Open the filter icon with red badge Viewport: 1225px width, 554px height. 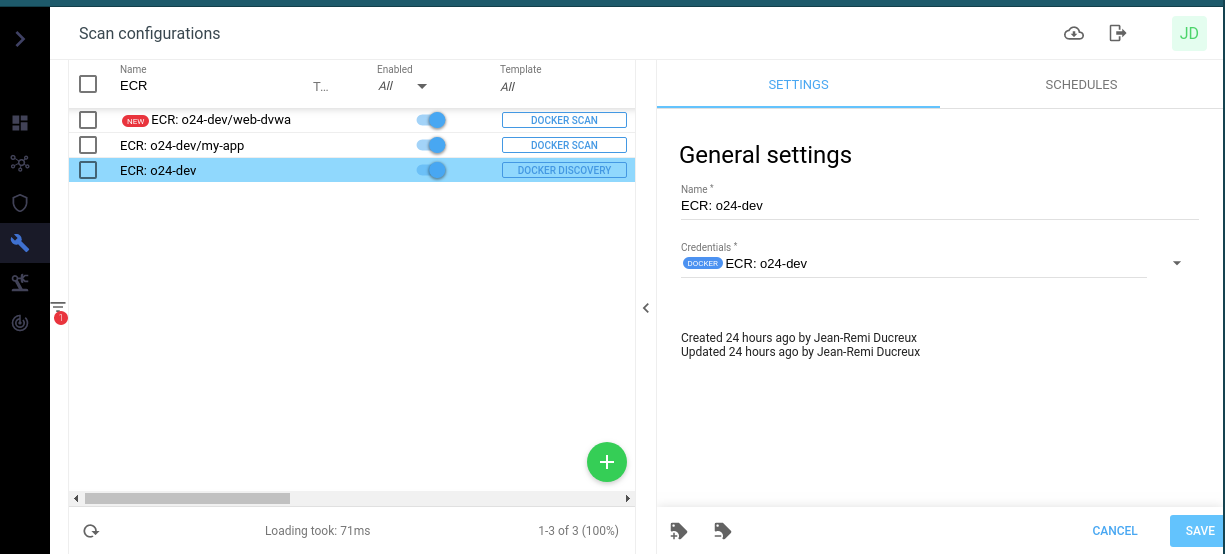58,309
